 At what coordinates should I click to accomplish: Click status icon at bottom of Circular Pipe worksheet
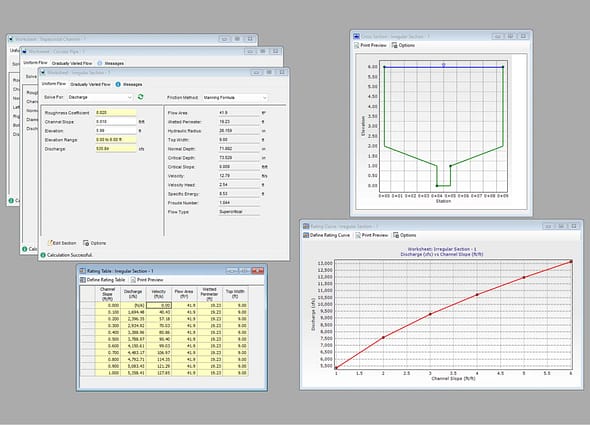[24, 249]
